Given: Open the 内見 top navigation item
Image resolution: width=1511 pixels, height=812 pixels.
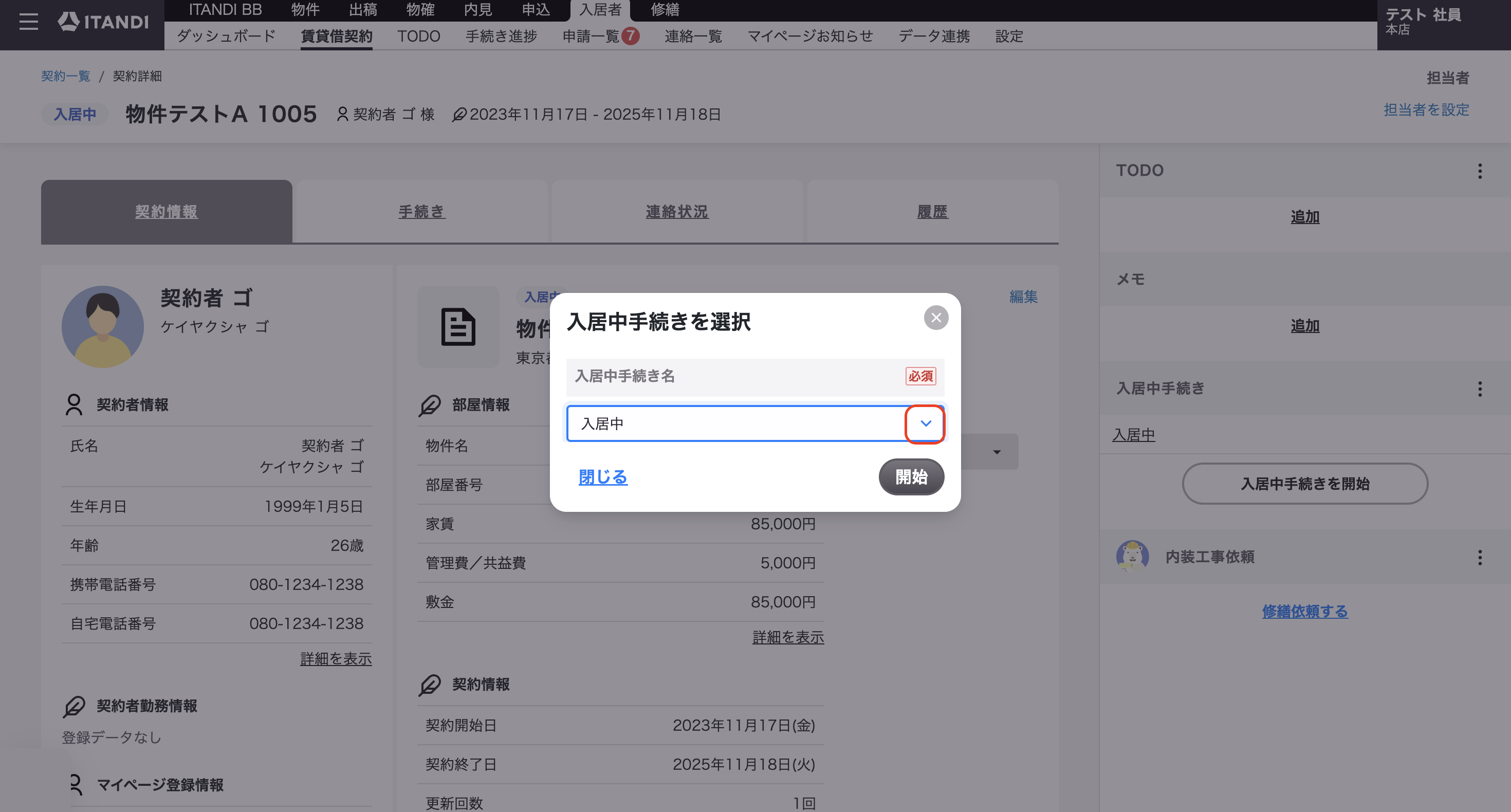Looking at the screenshot, I should point(478,10).
